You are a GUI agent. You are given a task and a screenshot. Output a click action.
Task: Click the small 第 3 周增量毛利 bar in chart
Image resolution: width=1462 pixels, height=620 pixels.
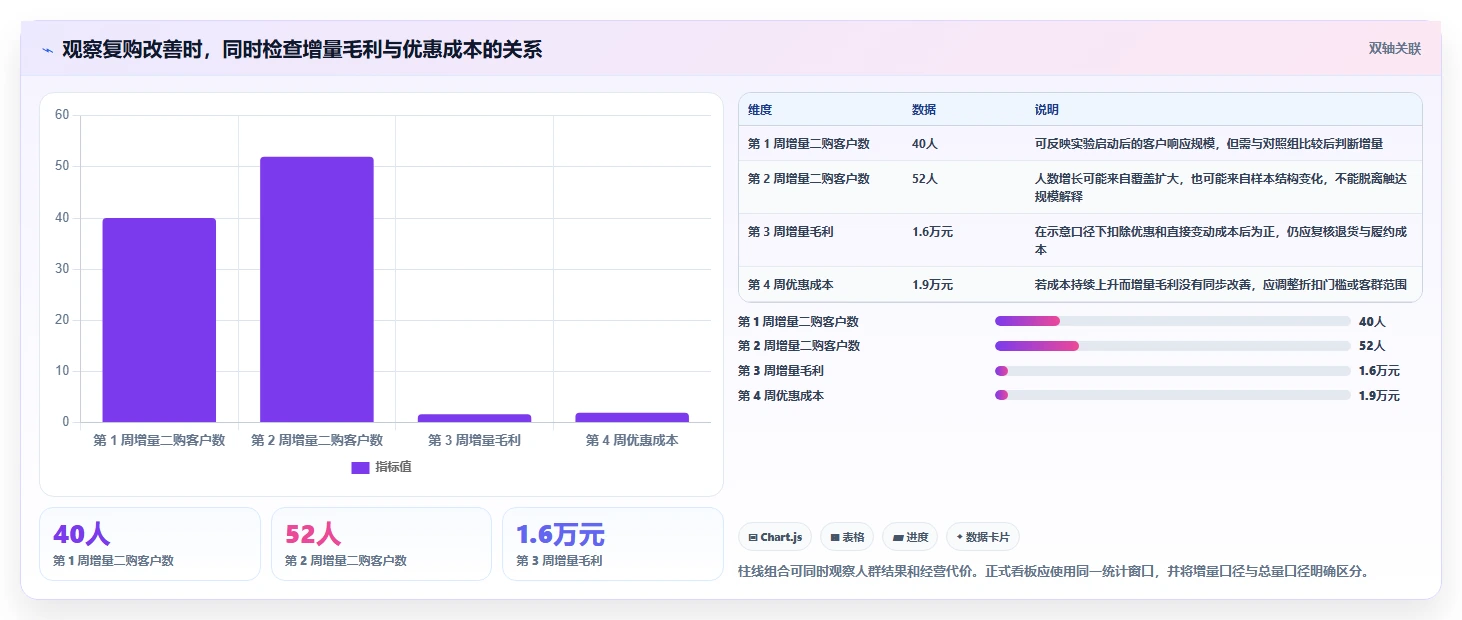474,418
